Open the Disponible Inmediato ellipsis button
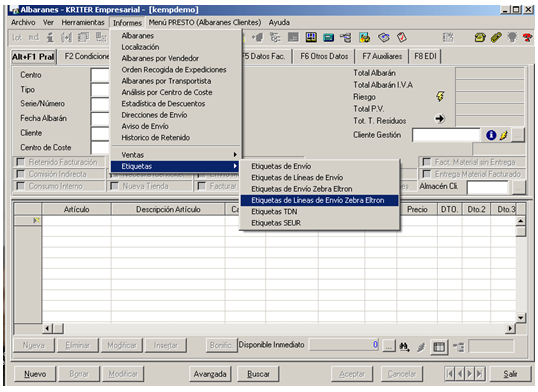This screenshot has width=538, height=392. tap(388, 346)
